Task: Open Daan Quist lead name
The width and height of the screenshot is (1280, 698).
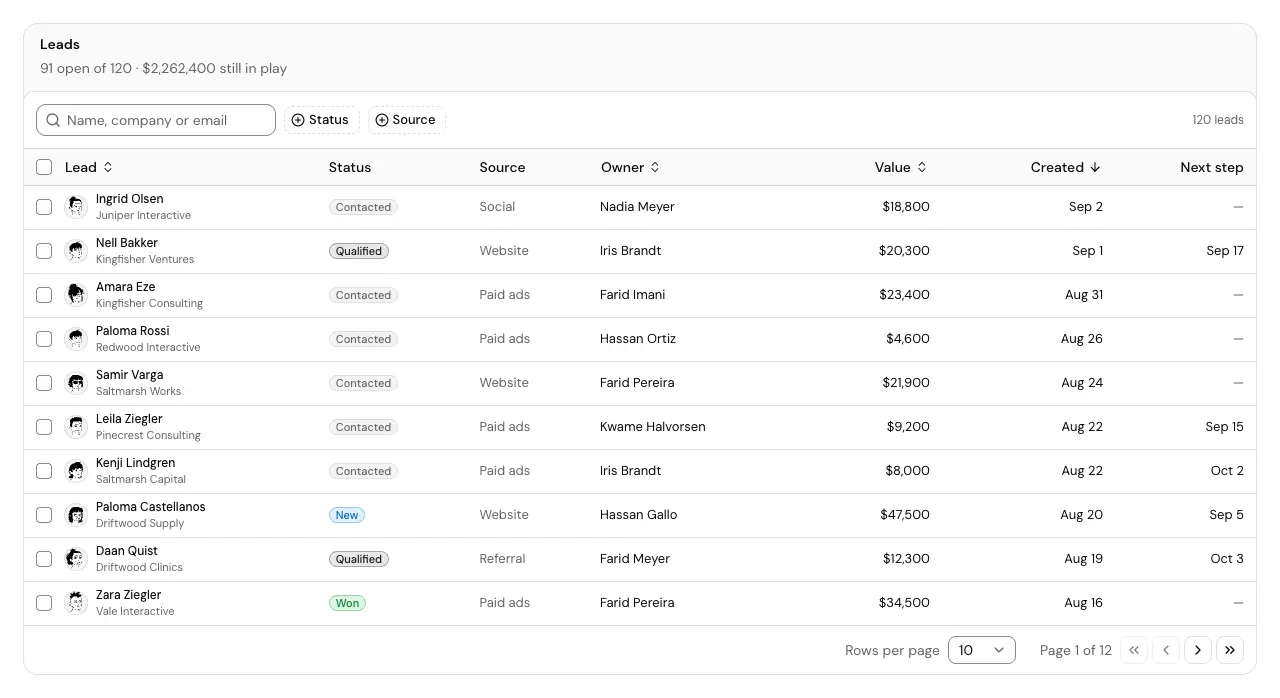Action: coord(127,551)
